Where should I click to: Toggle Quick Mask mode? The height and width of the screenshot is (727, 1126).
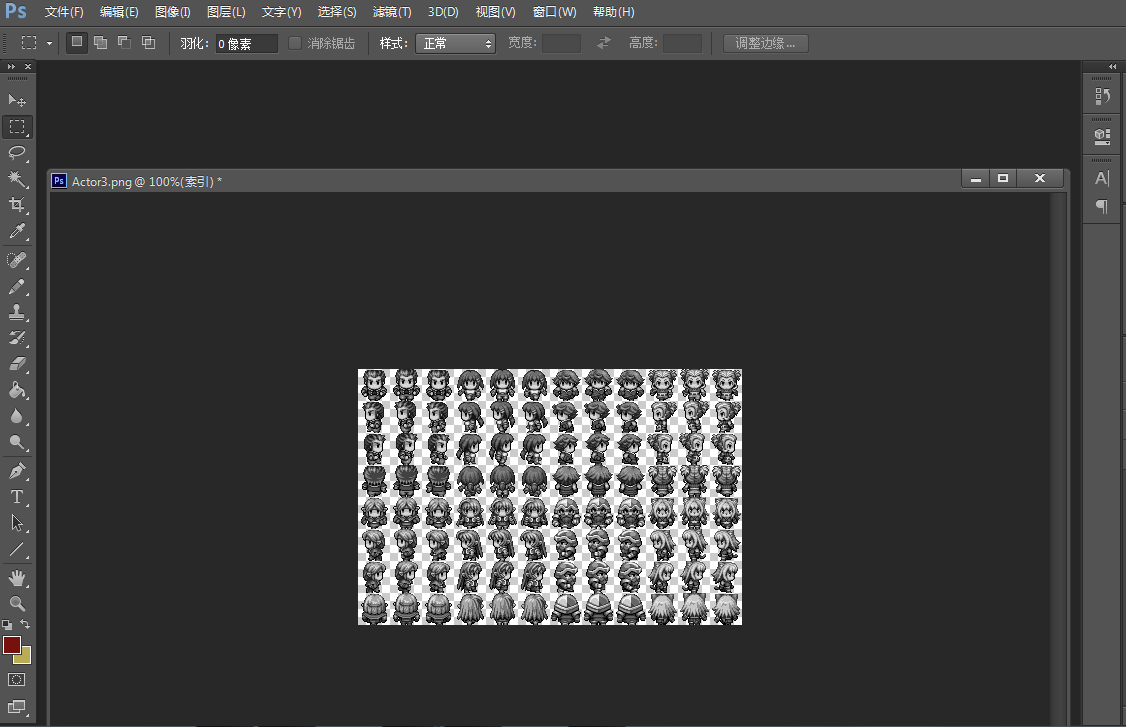(17, 680)
